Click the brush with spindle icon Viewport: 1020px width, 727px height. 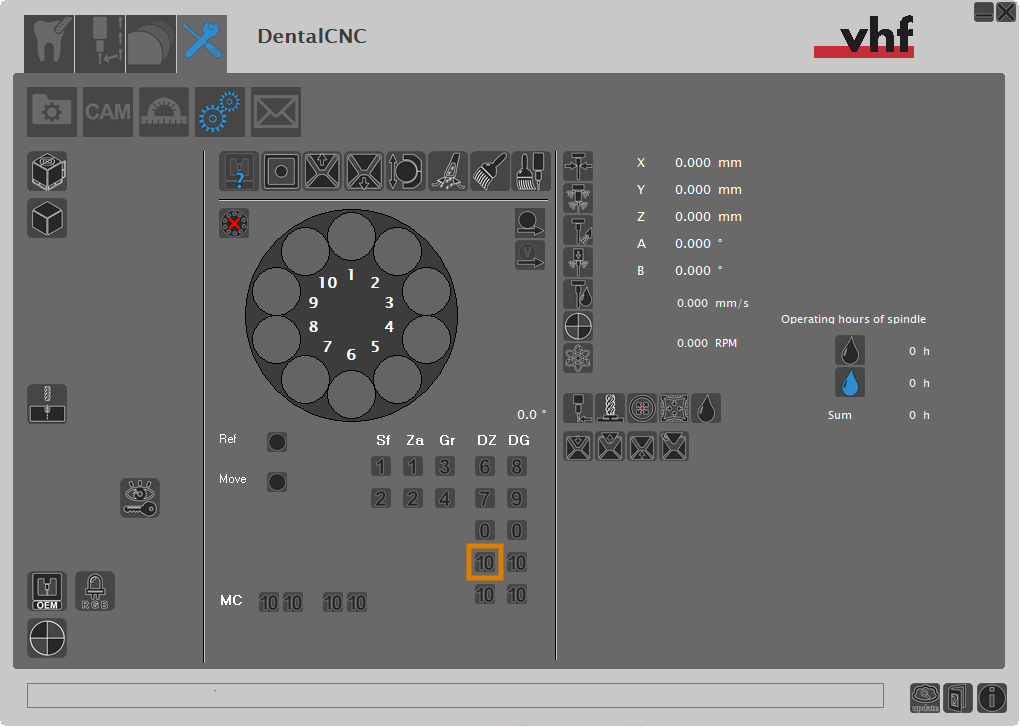coord(531,171)
